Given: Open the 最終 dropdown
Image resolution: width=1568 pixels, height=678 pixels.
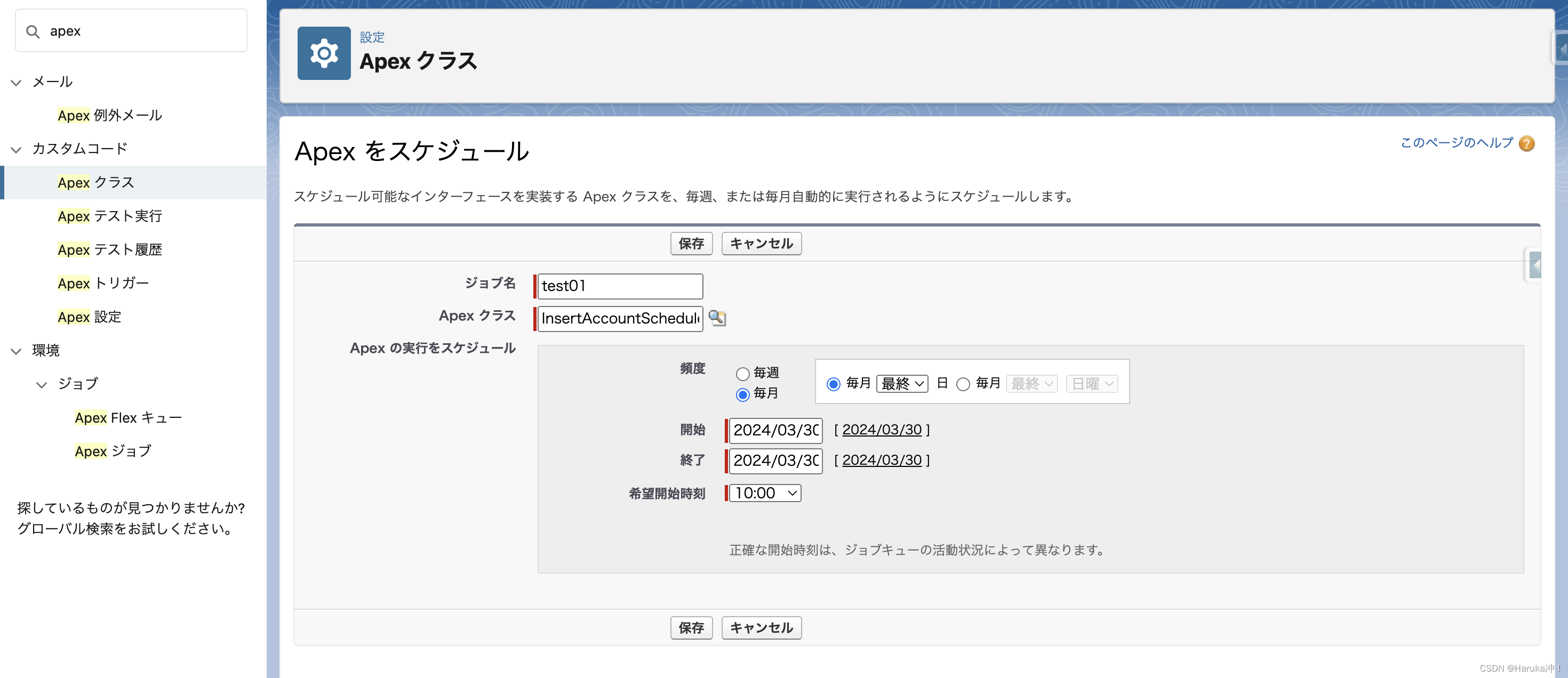Looking at the screenshot, I should 901,383.
